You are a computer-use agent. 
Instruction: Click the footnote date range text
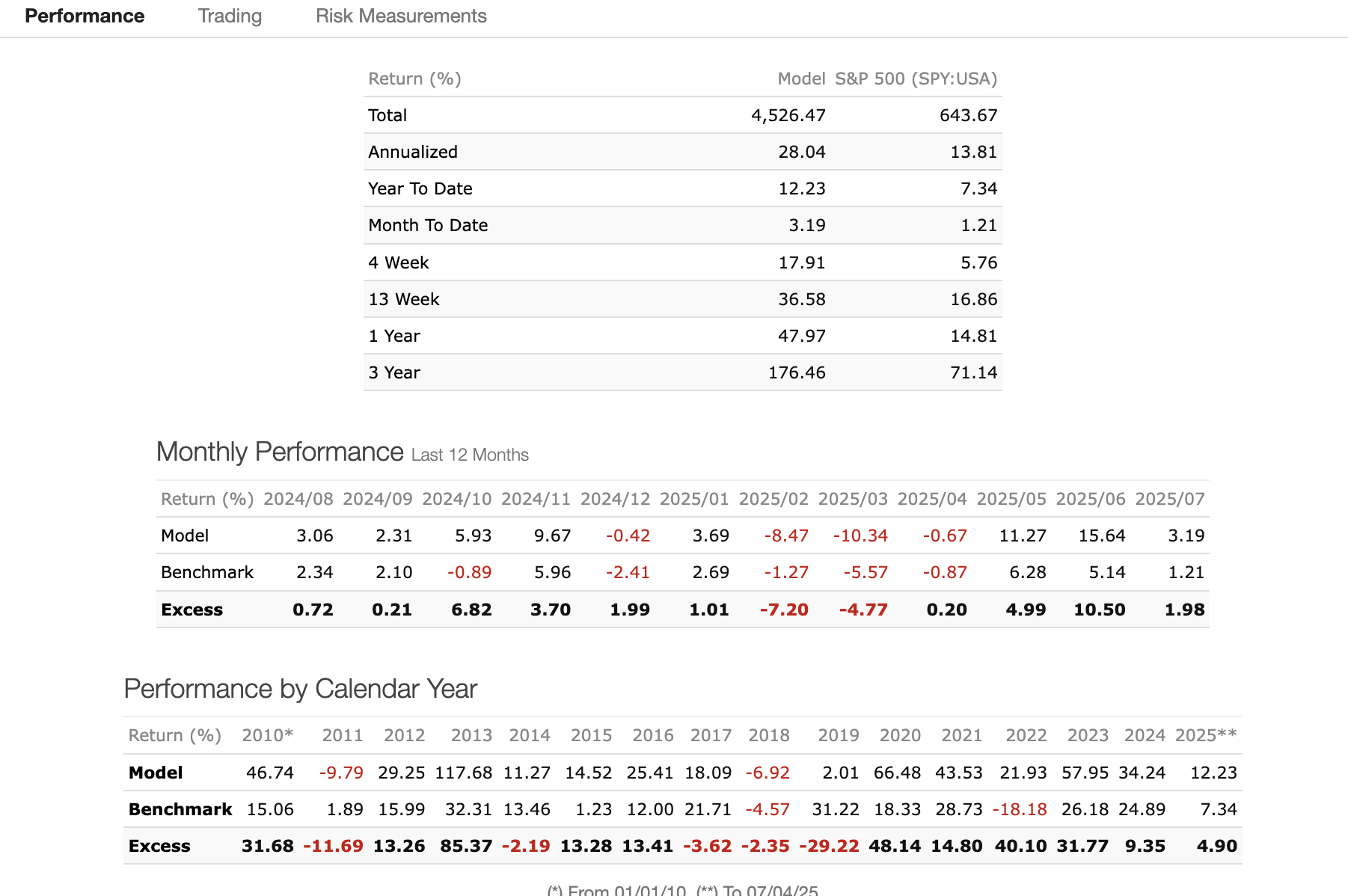coord(682,890)
